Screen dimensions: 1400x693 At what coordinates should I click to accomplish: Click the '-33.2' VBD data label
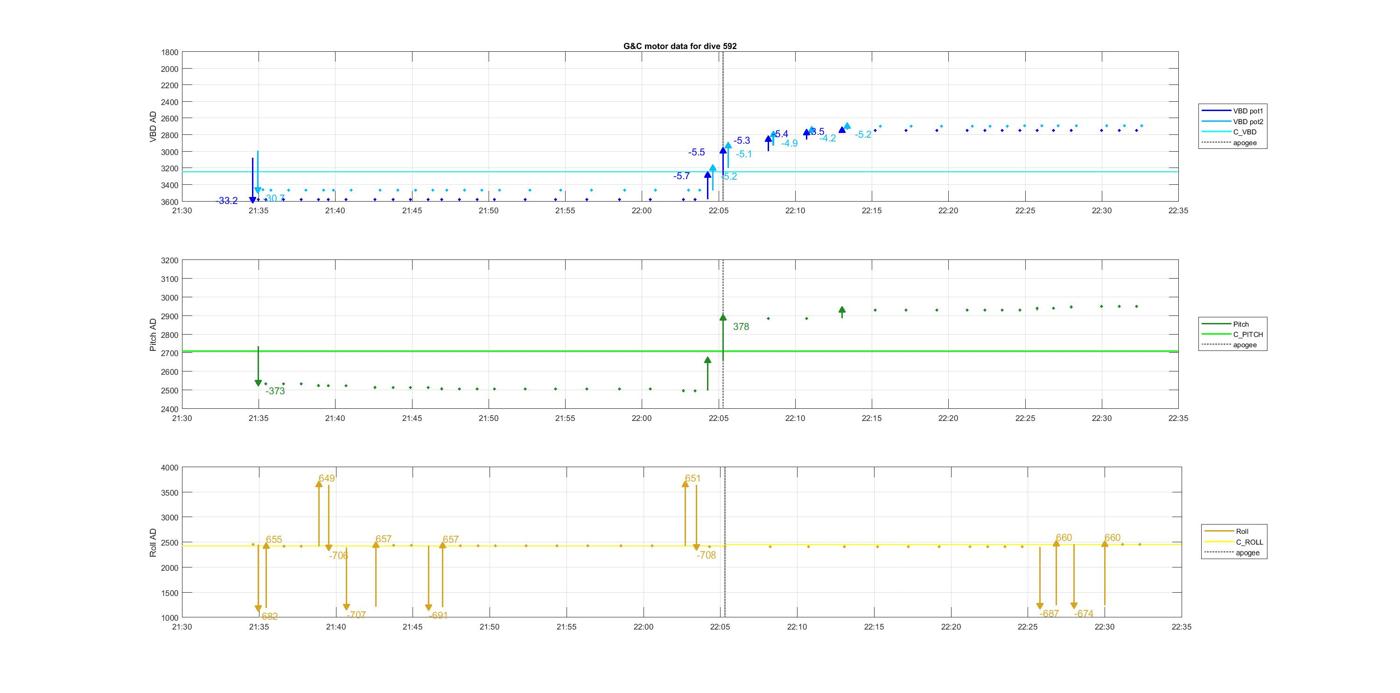[227, 201]
